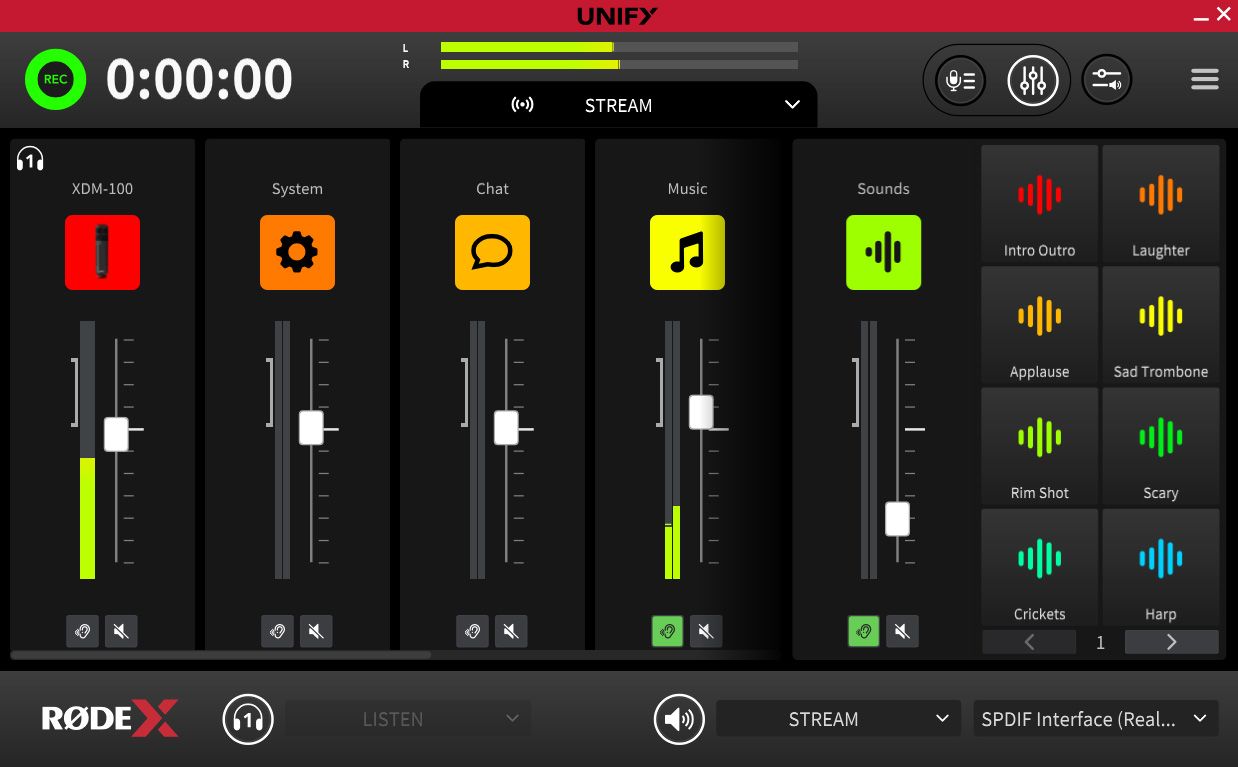The width and height of the screenshot is (1238, 767).
Task: Open the STREAM output mix dropdown at bottom
Action: point(838,719)
